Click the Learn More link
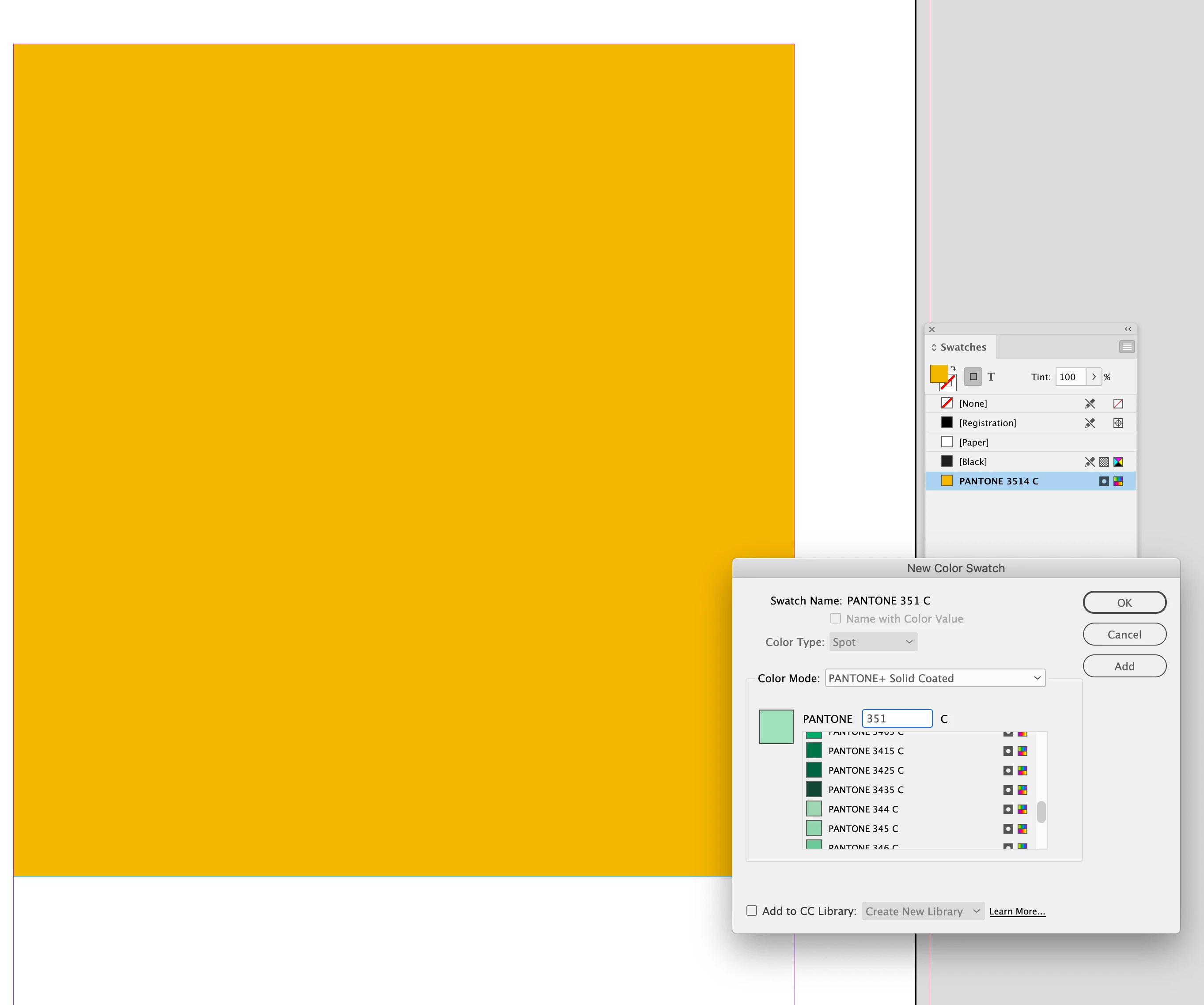Viewport: 1204px width, 1005px height. (x=1017, y=911)
